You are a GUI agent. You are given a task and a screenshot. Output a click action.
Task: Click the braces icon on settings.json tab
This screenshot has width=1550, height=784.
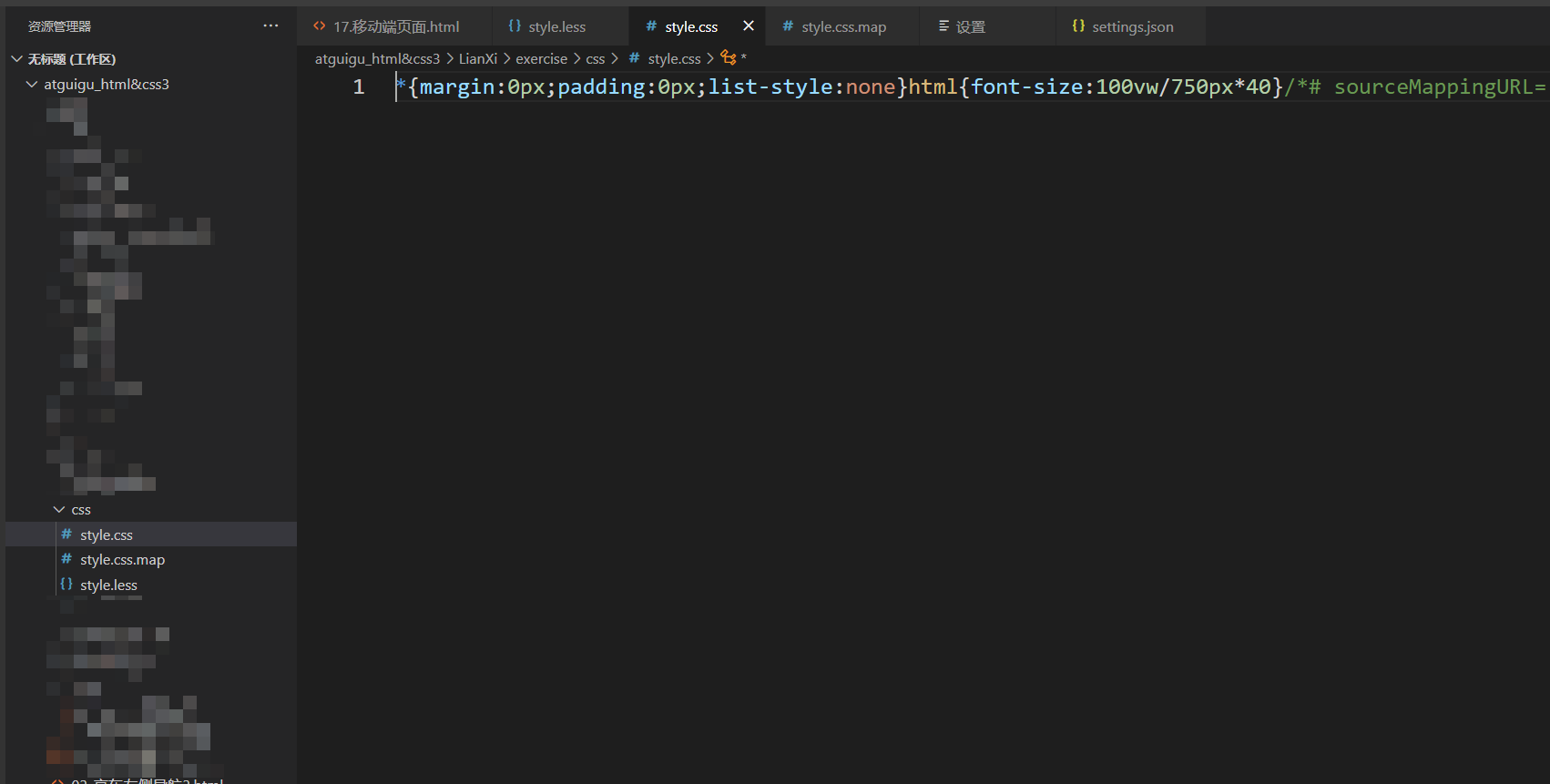coord(1078,26)
